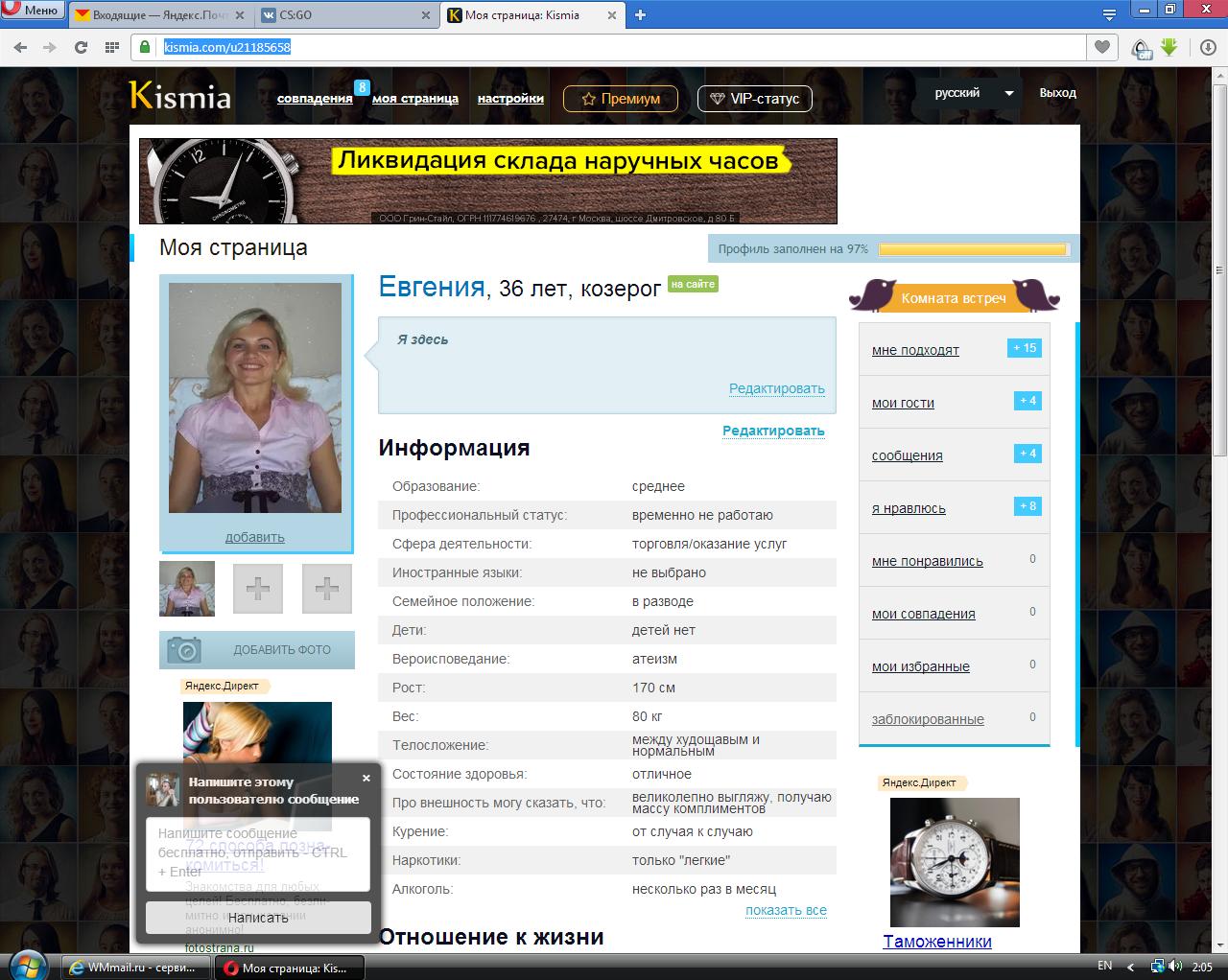The image size is (1228, 980).
Task: Click the second empty photo plus slot
Action: click(327, 588)
